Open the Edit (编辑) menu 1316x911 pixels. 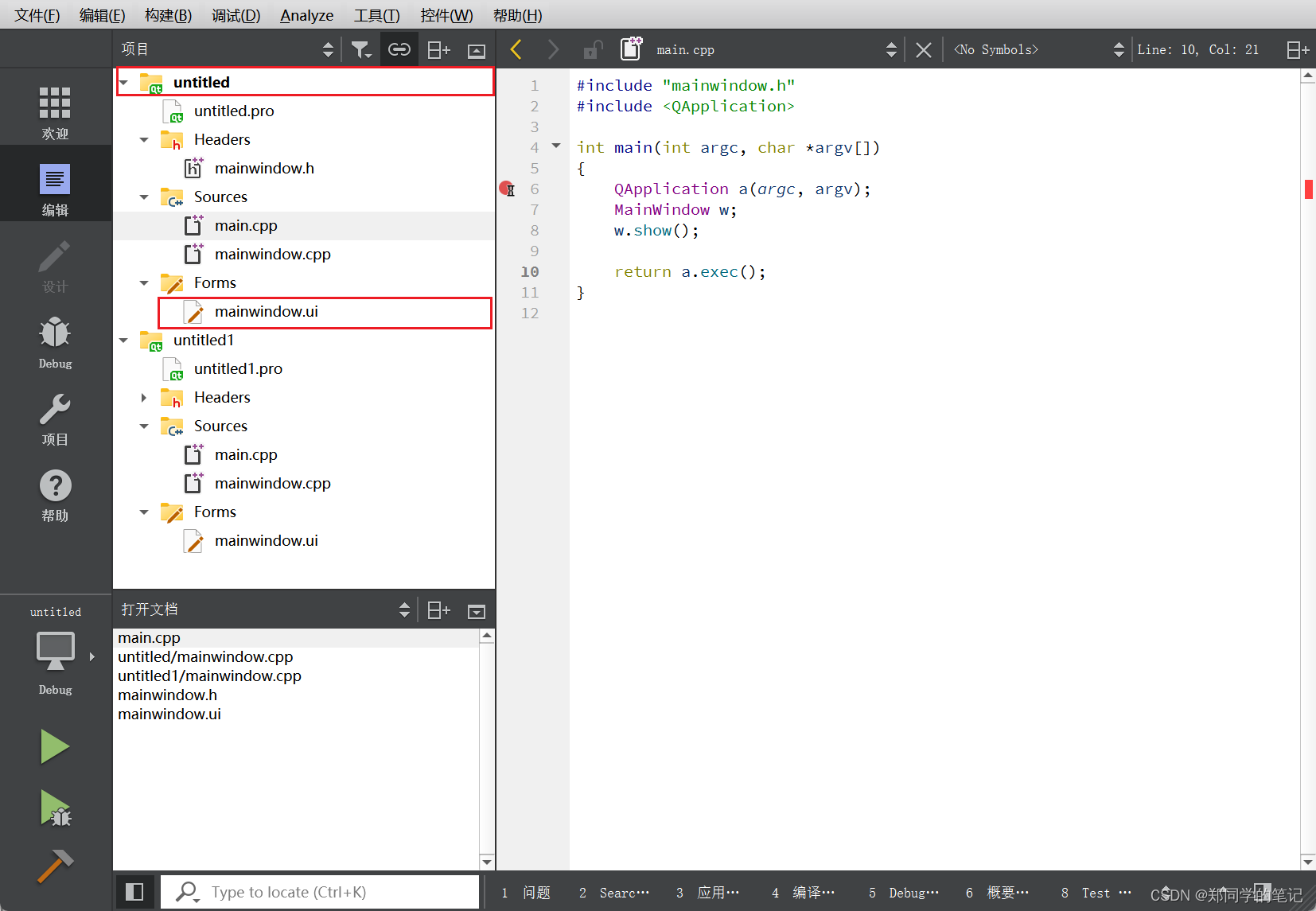point(102,15)
